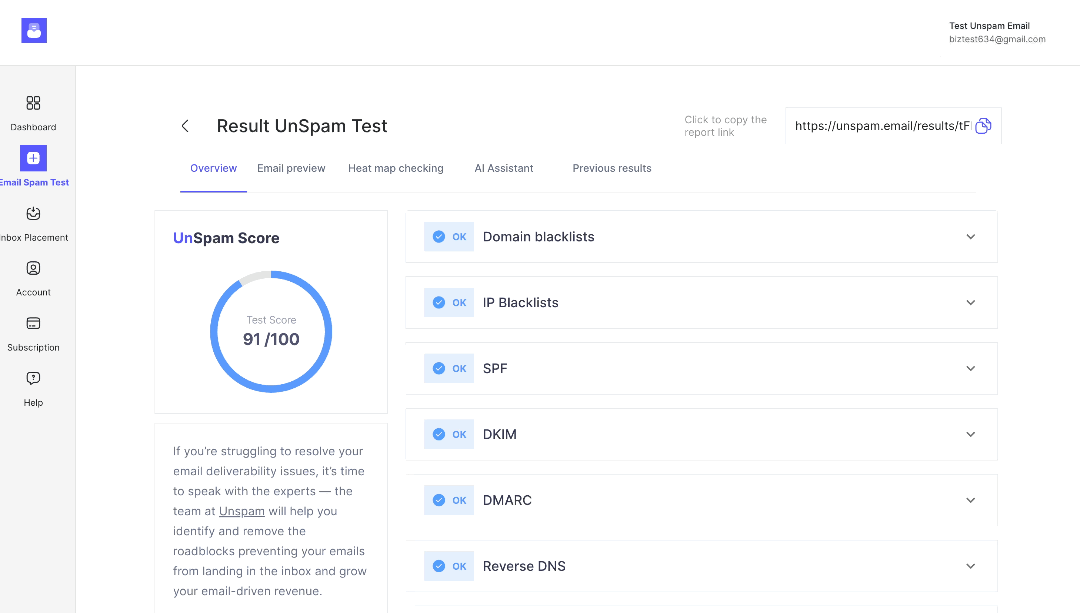Expand the IP Blacklists chevron
This screenshot has height=616, width=1080.
[970, 302]
